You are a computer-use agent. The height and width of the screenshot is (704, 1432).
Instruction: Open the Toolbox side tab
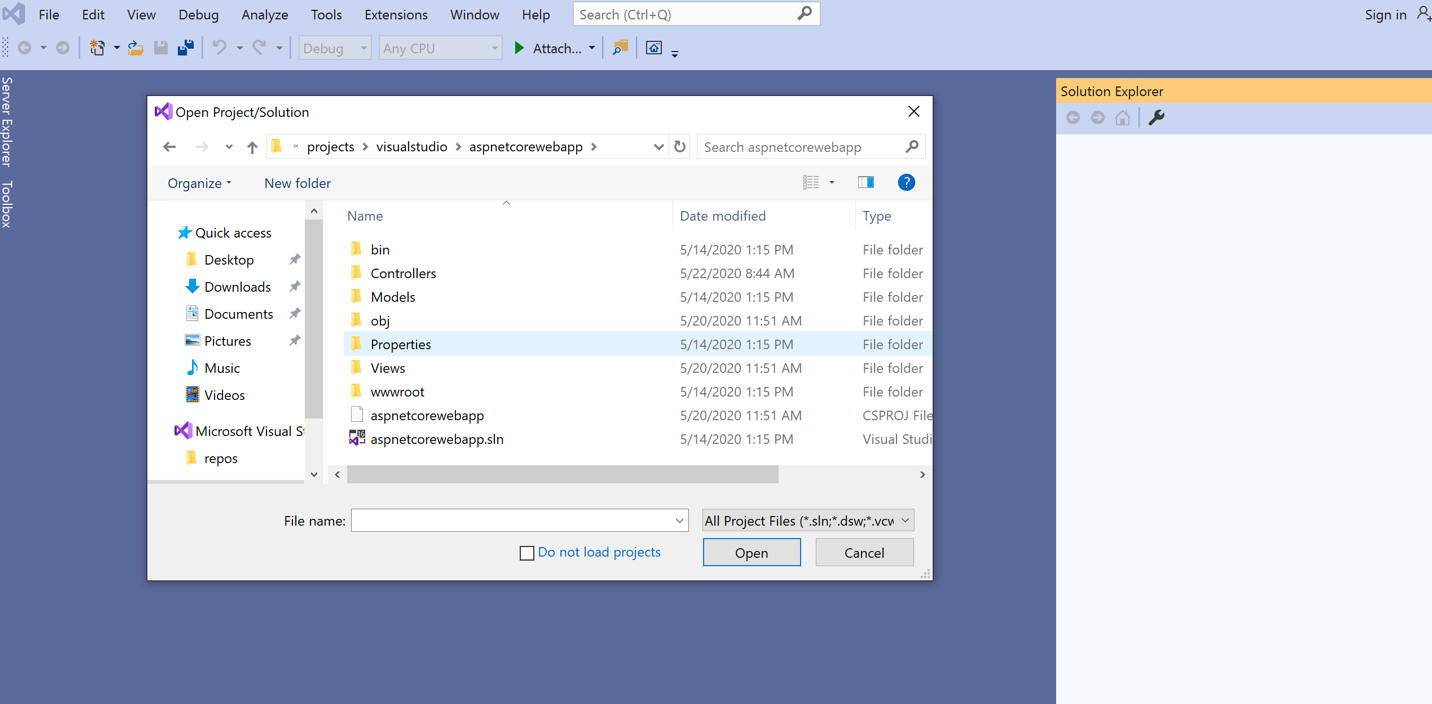pyautogui.click(x=8, y=204)
